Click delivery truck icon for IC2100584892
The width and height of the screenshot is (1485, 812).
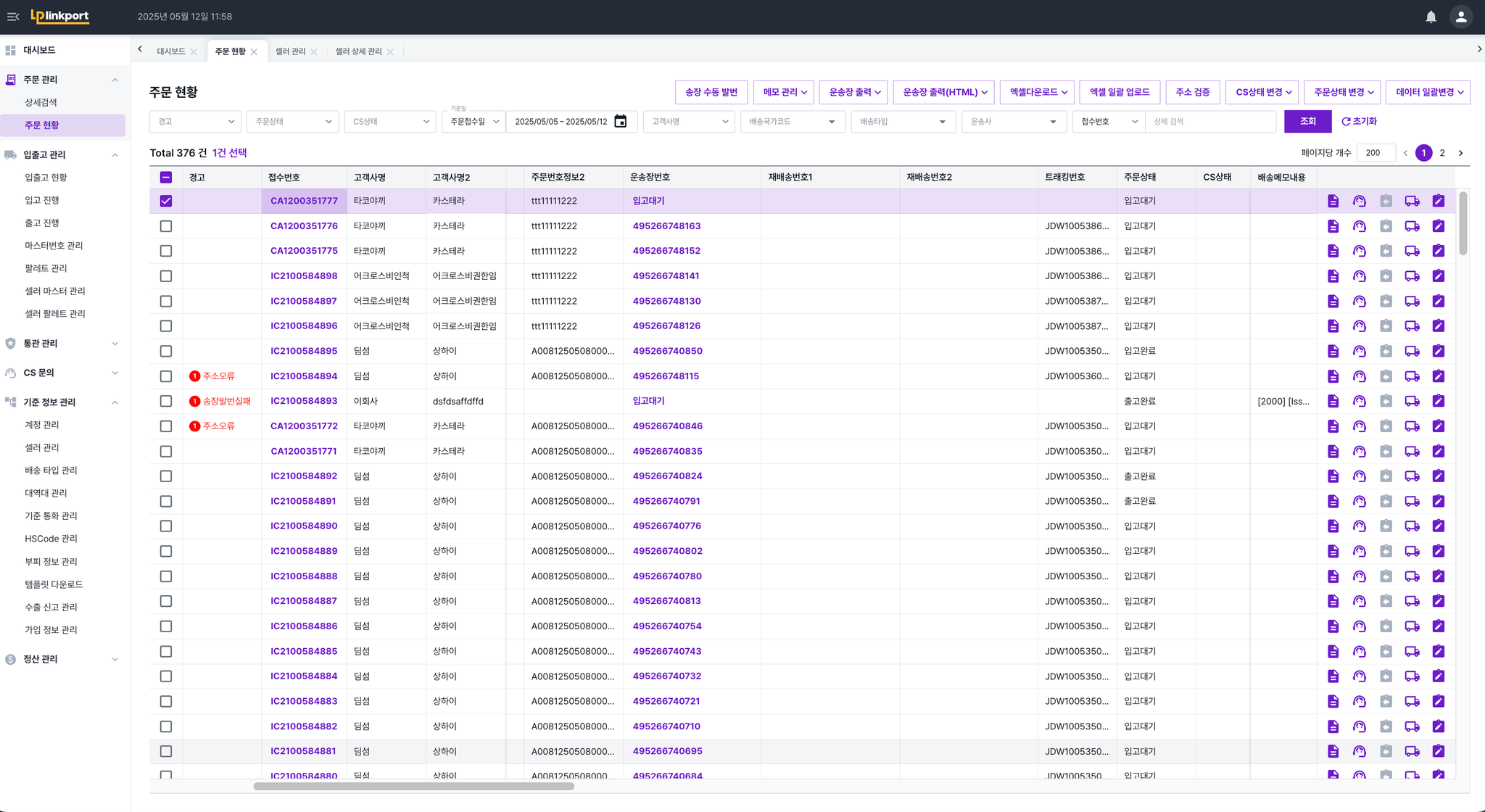click(1412, 476)
